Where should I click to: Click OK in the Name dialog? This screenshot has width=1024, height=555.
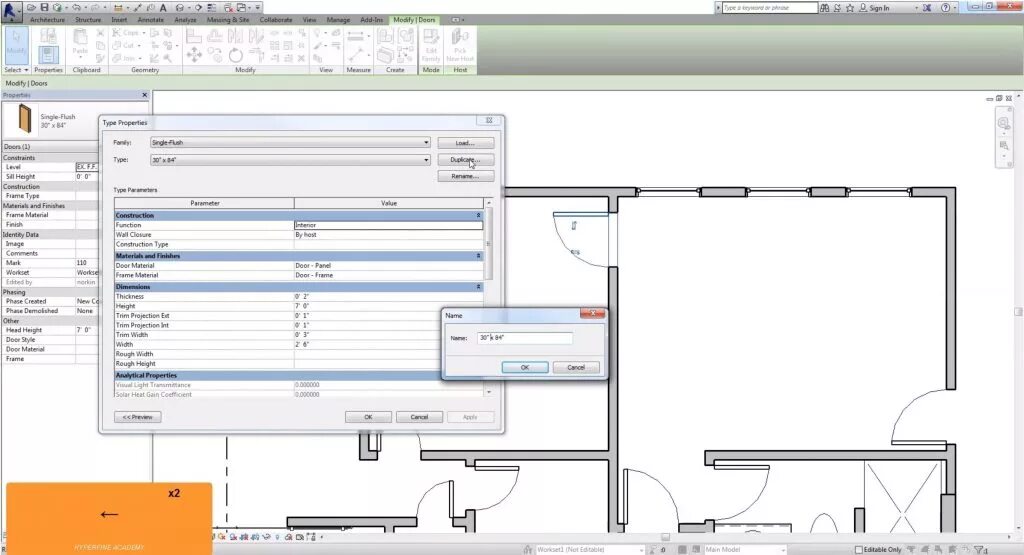click(x=524, y=368)
